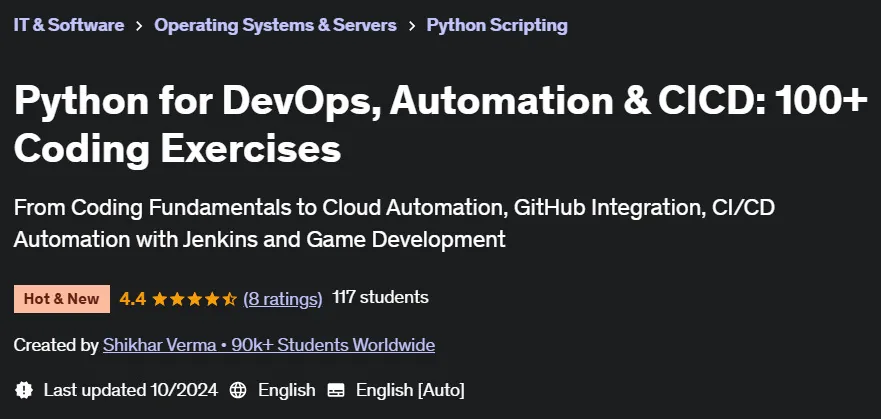This screenshot has width=881, height=419.
Task: Click the closed captions icon
Action: click(336, 390)
